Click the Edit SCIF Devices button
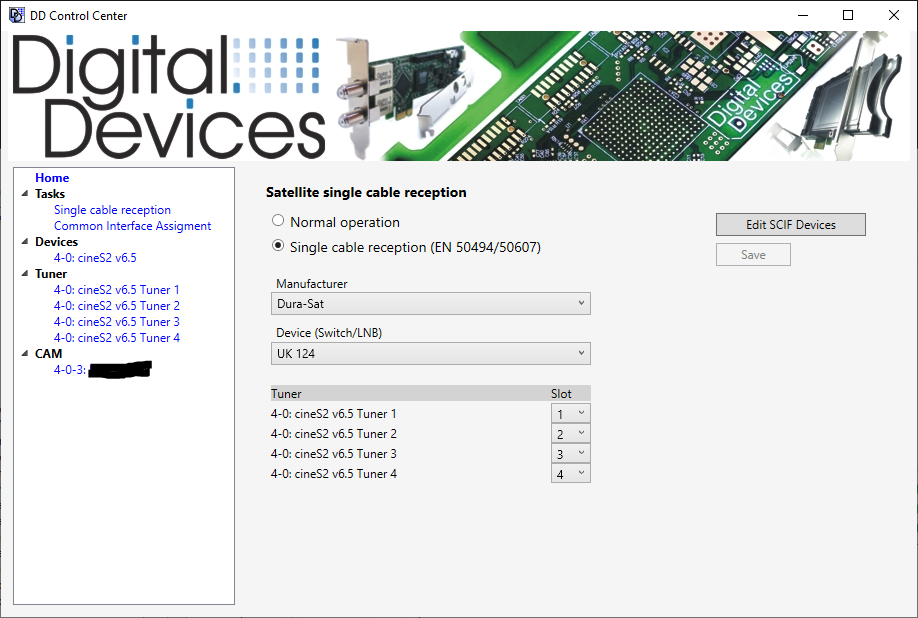Image resolution: width=918 pixels, height=618 pixels. (x=790, y=225)
